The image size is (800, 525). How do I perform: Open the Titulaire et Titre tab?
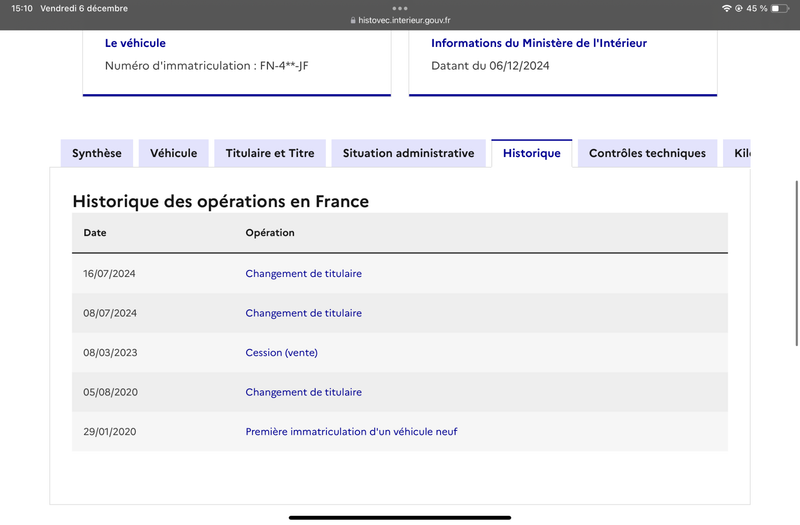(270, 153)
